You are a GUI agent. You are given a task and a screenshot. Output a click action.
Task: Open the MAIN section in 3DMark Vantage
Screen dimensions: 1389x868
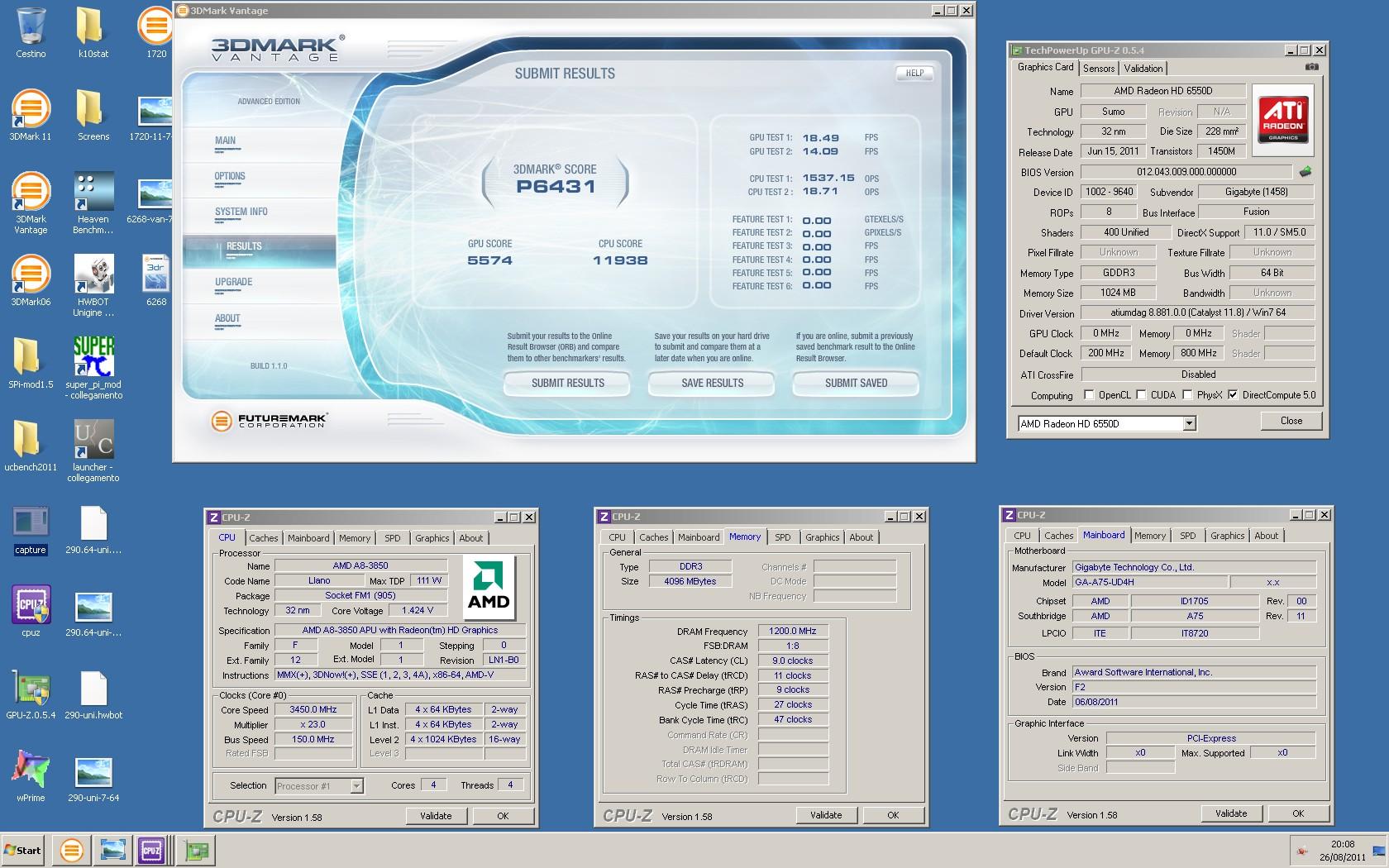225,141
